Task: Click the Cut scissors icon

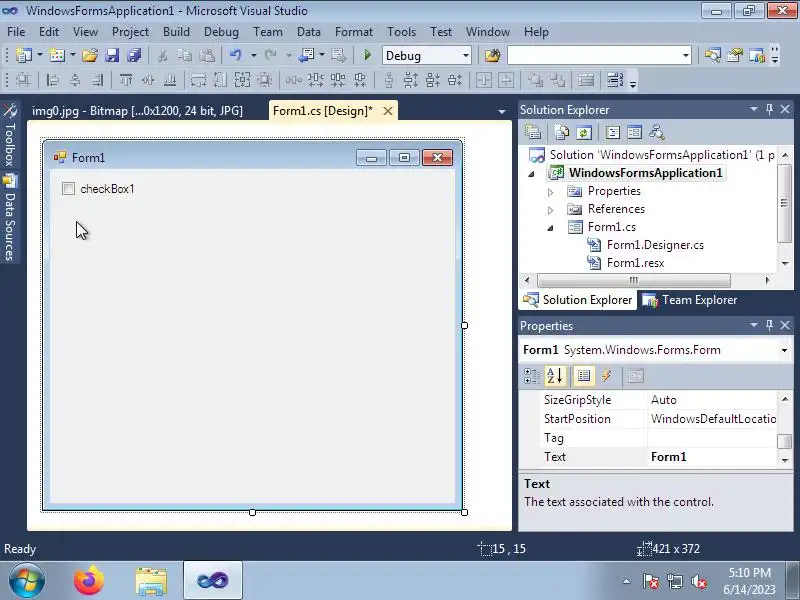Action: point(162,55)
